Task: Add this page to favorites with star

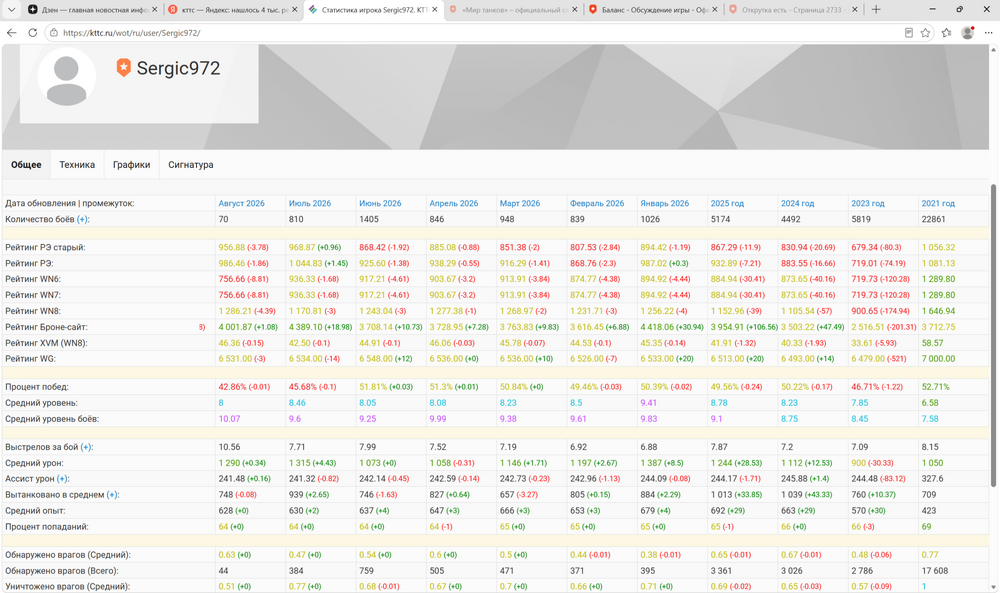Action: click(925, 33)
